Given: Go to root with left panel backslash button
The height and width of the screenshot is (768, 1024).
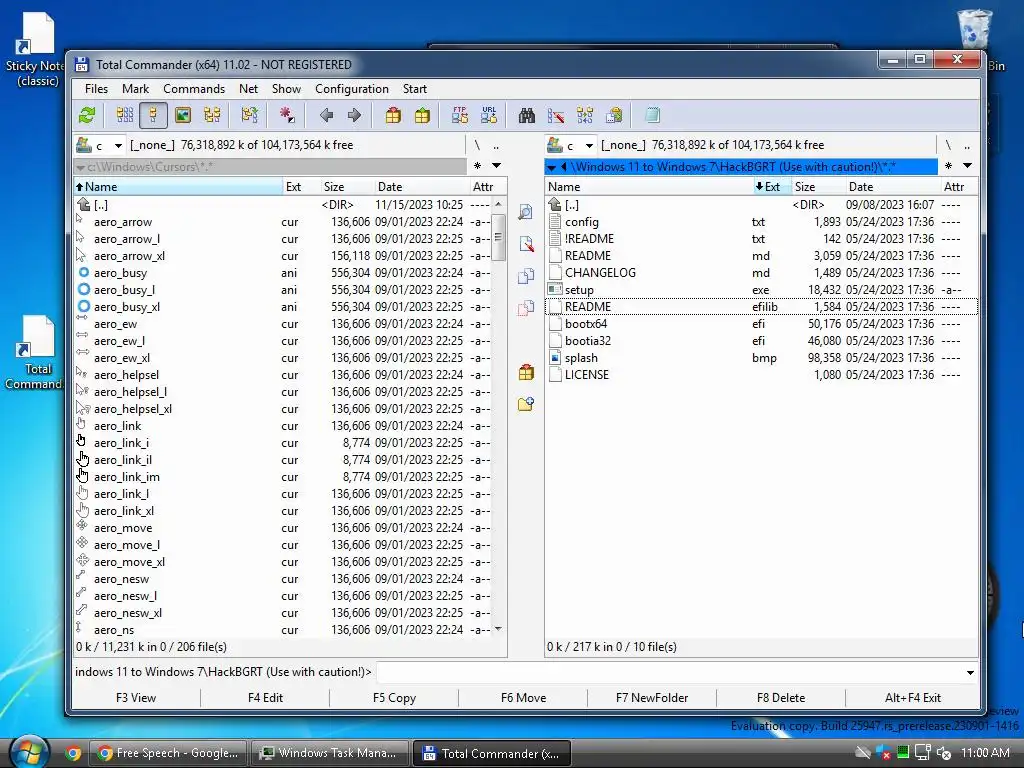Looking at the screenshot, I should [477, 145].
